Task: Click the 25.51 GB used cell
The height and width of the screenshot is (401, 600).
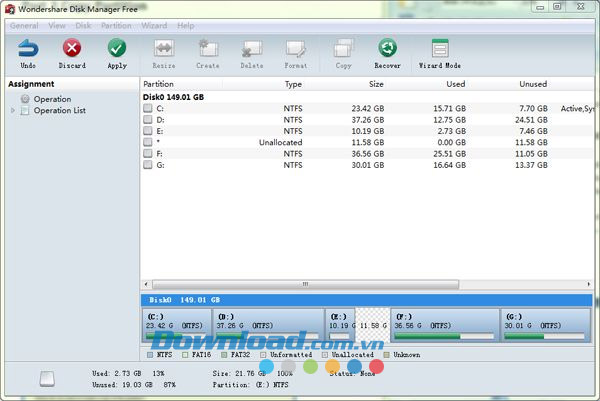Action: pos(450,154)
